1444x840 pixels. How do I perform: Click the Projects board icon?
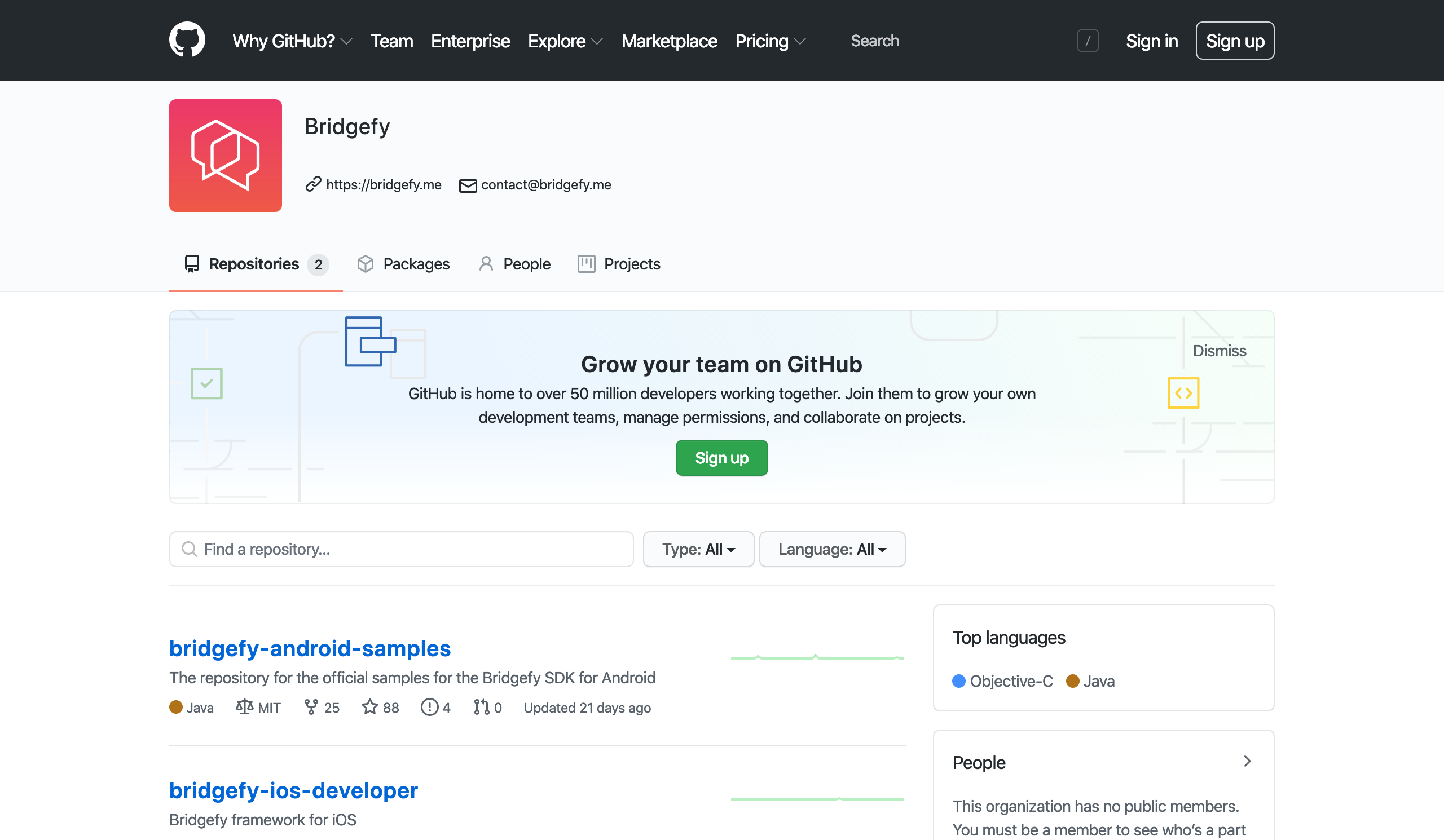(586, 263)
